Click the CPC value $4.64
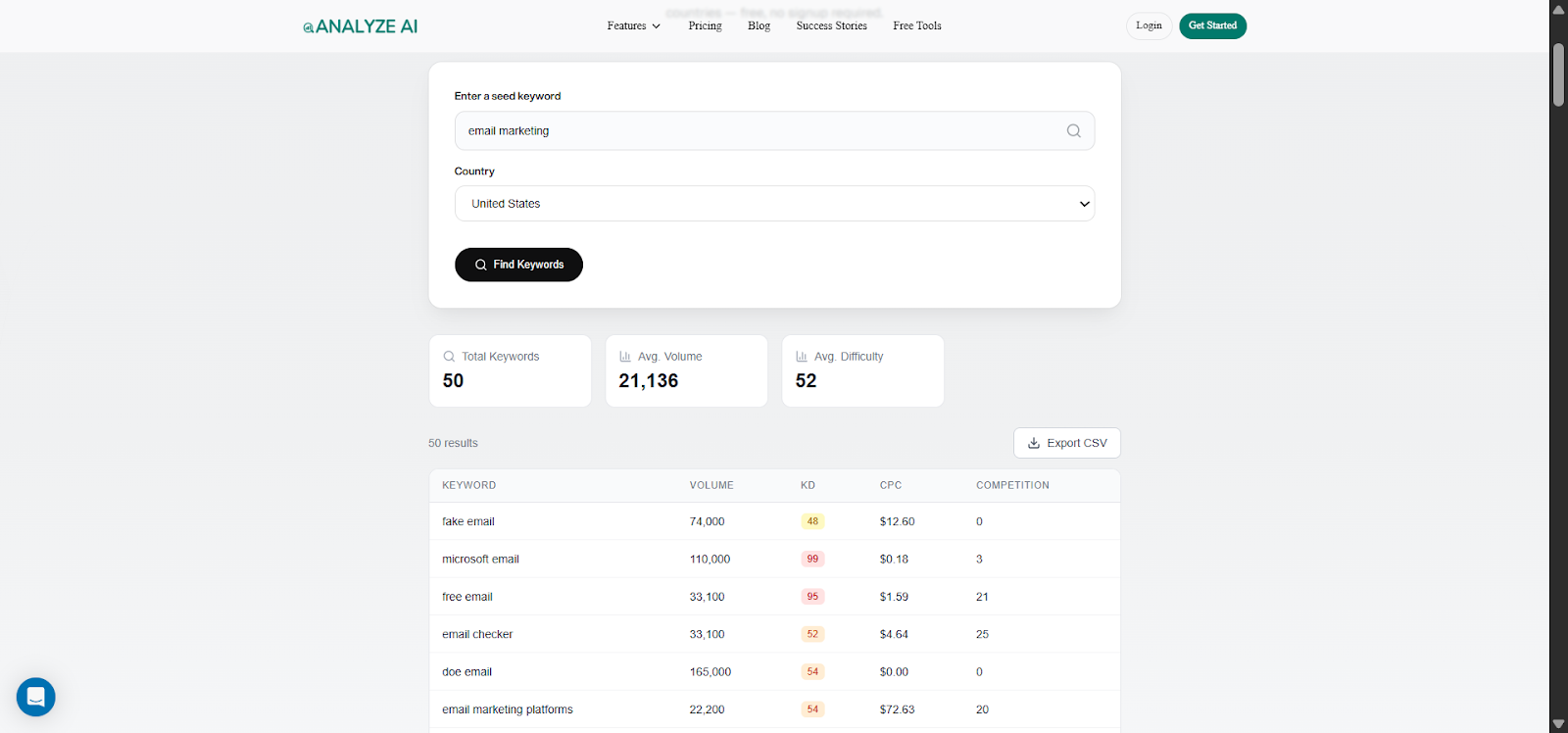The image size is (1568, 733). tap(894, 635)
